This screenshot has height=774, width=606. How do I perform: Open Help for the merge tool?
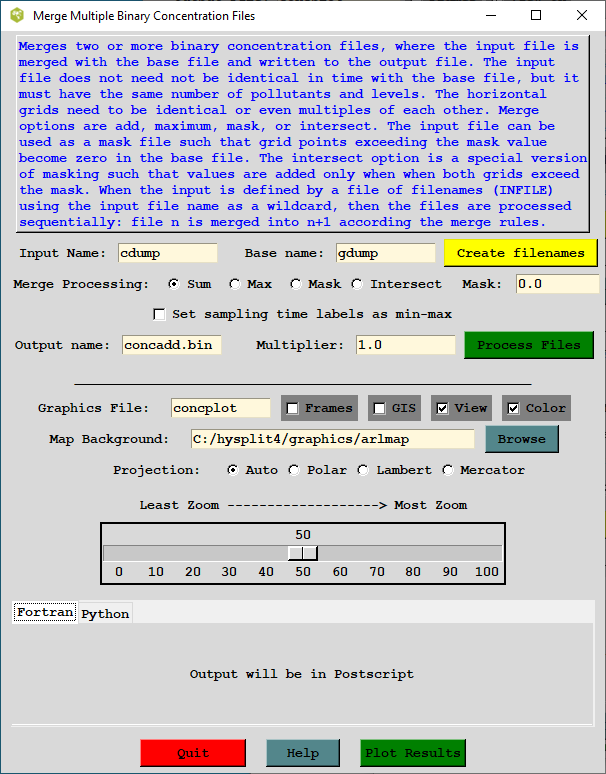coord(302,753)
